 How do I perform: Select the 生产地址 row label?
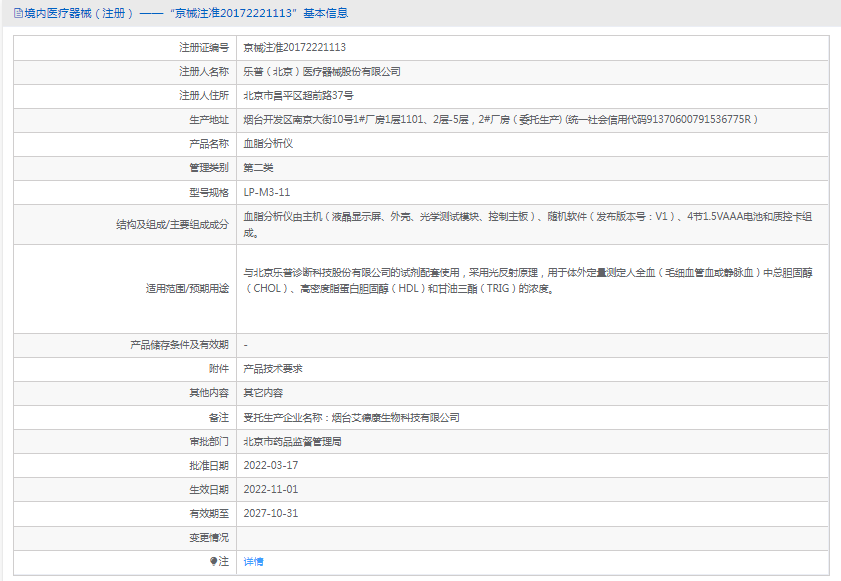pos(209,120)
